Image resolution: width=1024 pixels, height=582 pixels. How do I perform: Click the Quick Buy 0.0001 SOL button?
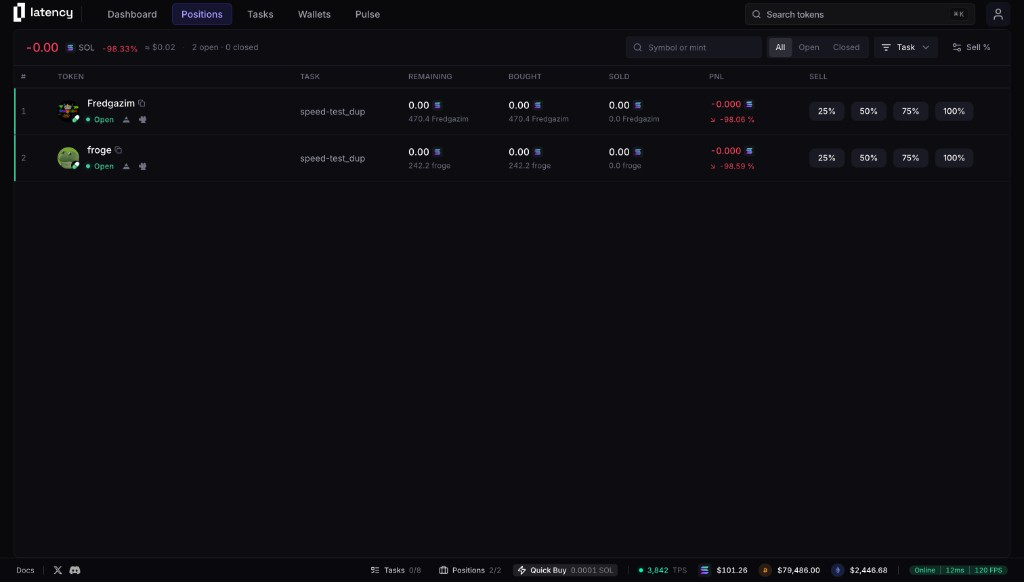(566, 570)
